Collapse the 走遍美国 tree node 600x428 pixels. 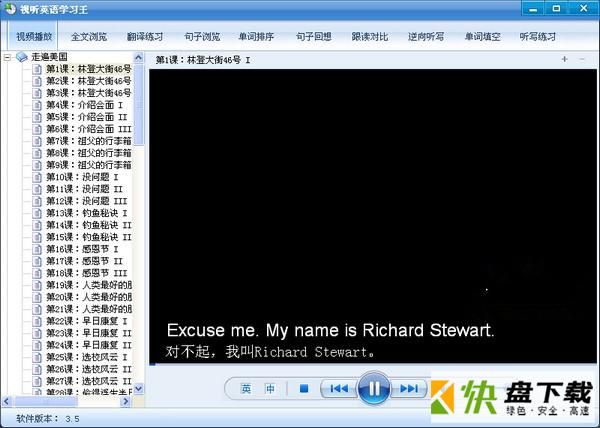(x=7, y=57)
